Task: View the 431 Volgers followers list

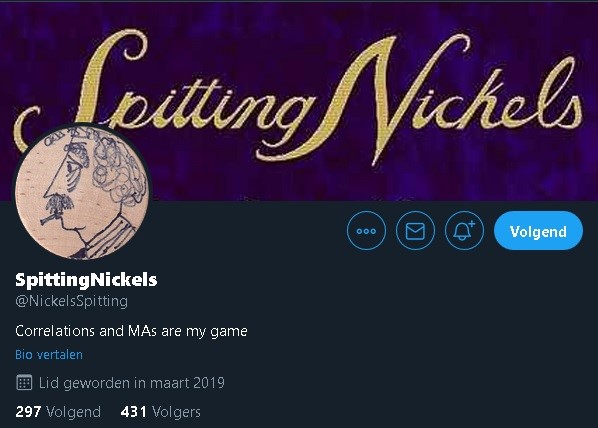Action: click(161, 412)
